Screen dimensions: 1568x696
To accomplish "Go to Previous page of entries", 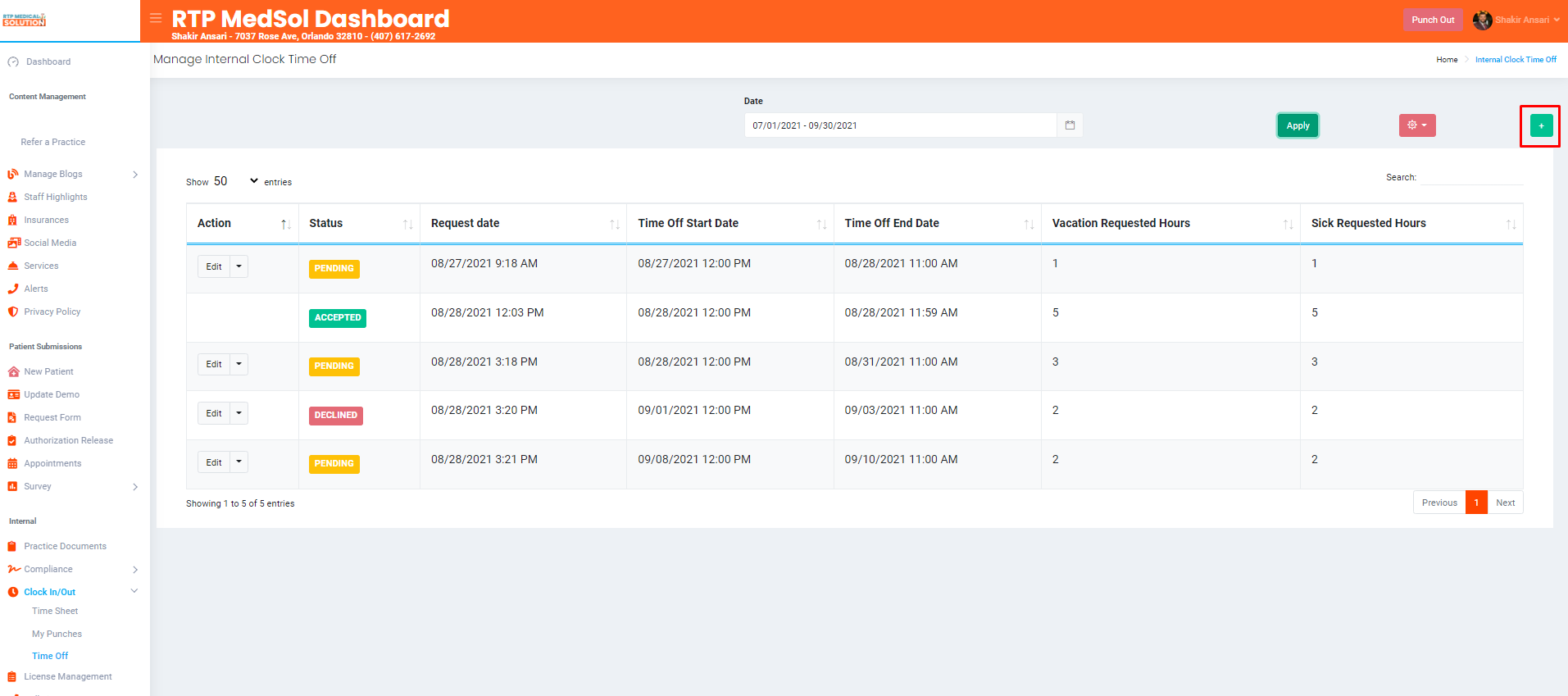I will (1439, 503).
